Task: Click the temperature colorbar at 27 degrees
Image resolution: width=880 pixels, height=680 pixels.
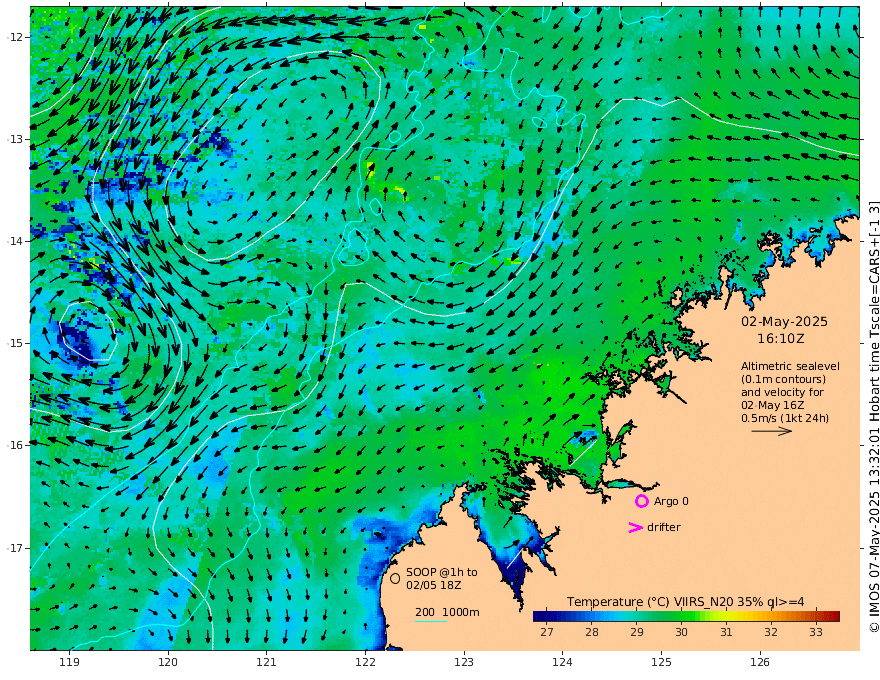Action: coord(546,616)
